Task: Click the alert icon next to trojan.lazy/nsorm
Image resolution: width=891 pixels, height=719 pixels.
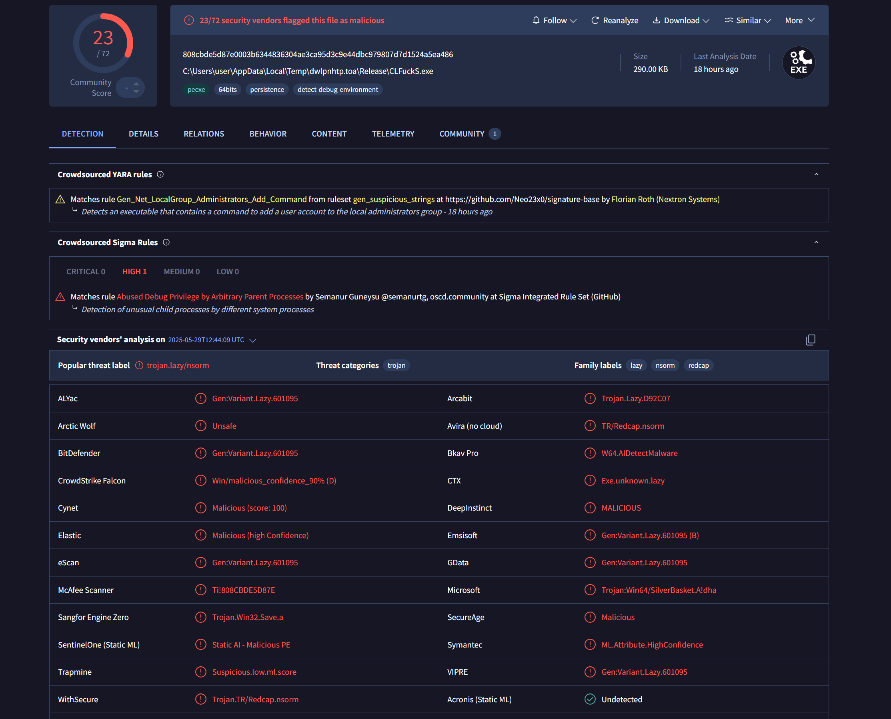Action: coord(139,366)
